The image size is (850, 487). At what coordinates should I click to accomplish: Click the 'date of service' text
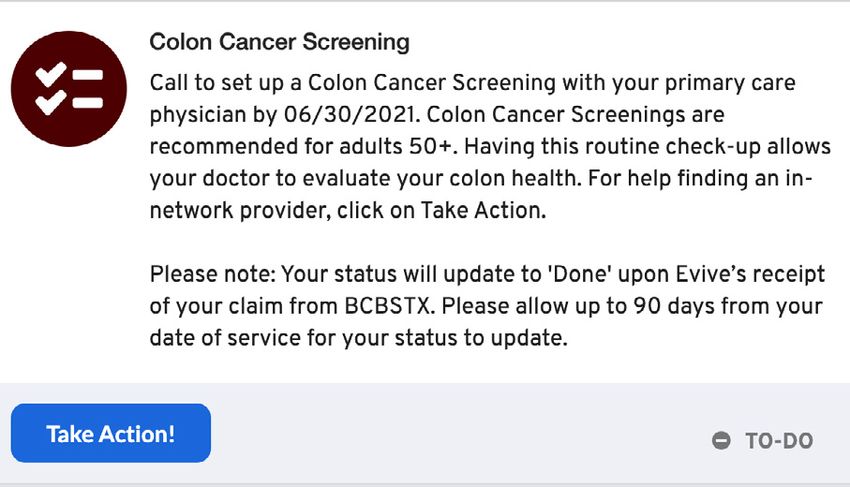pos(225,338)
